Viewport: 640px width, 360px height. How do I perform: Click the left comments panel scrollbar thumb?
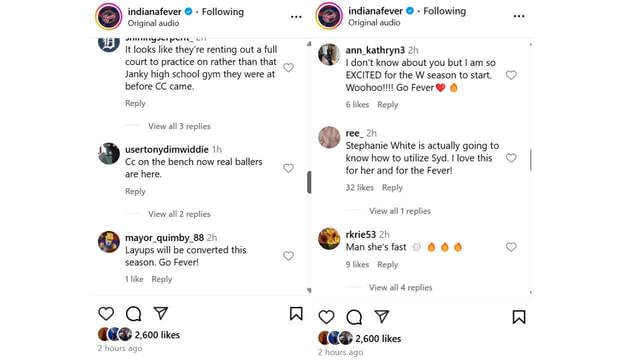pyautogui.click(x=309, y=182)
